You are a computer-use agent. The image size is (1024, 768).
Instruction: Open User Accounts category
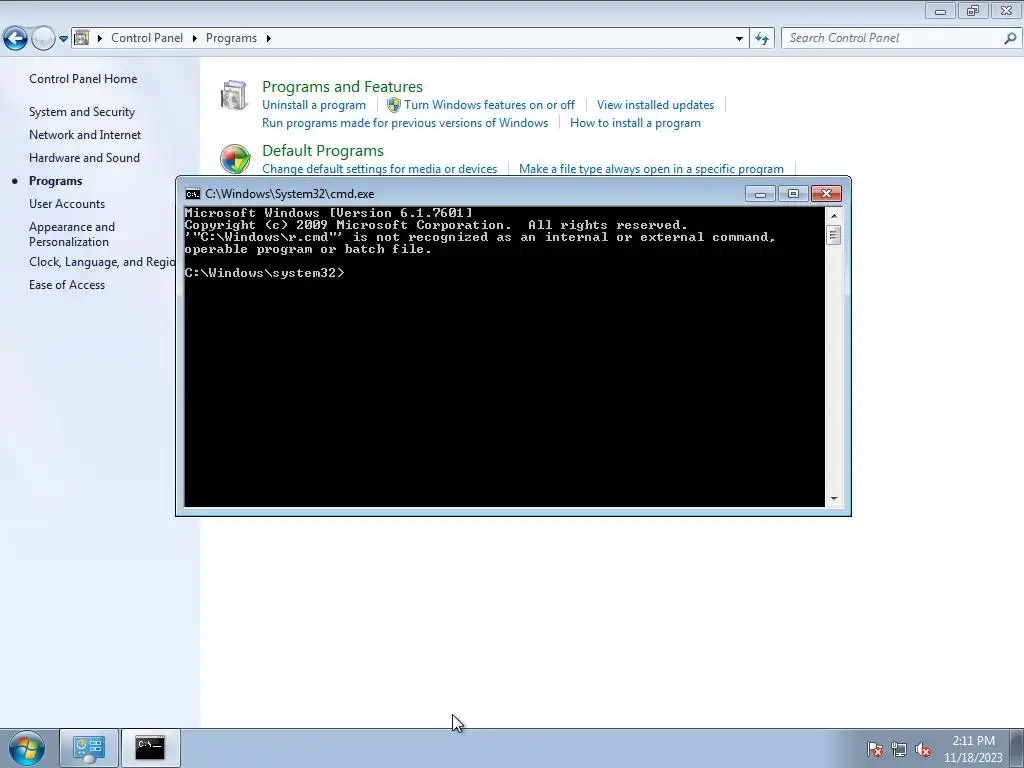coord(67,204)
